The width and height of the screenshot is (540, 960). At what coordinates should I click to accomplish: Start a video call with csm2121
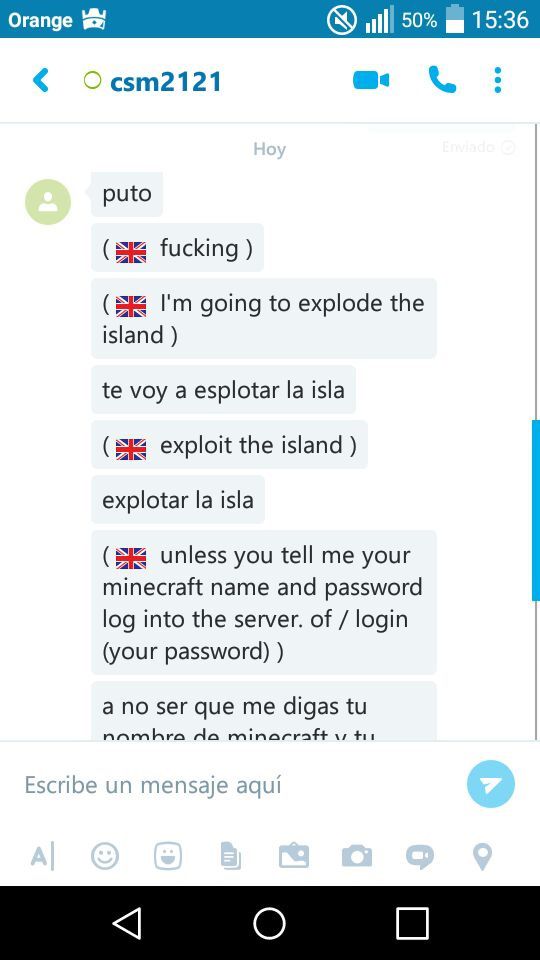tap(371, 80)
